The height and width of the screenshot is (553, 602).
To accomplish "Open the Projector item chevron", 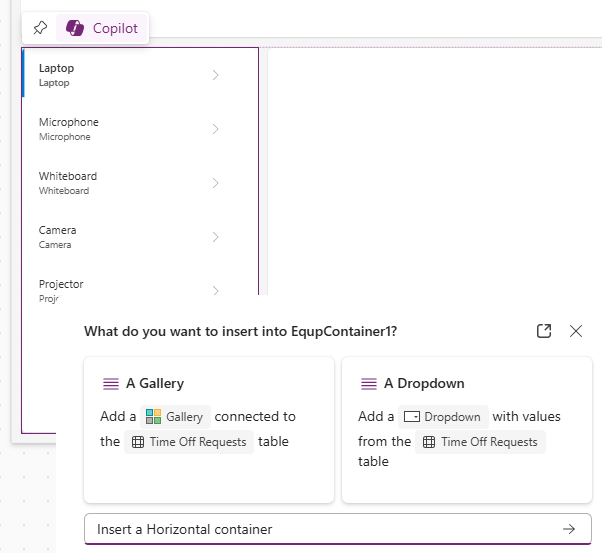I will pos(215,291).
